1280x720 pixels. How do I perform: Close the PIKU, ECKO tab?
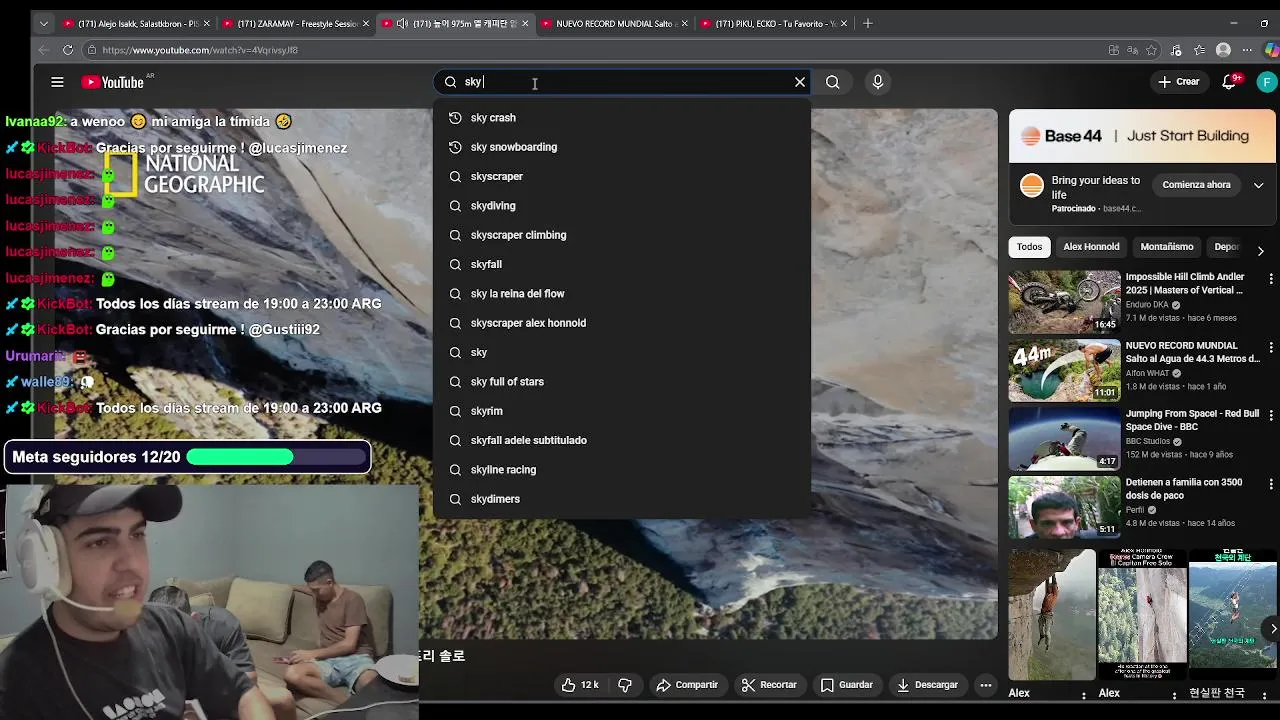point(844,23)
